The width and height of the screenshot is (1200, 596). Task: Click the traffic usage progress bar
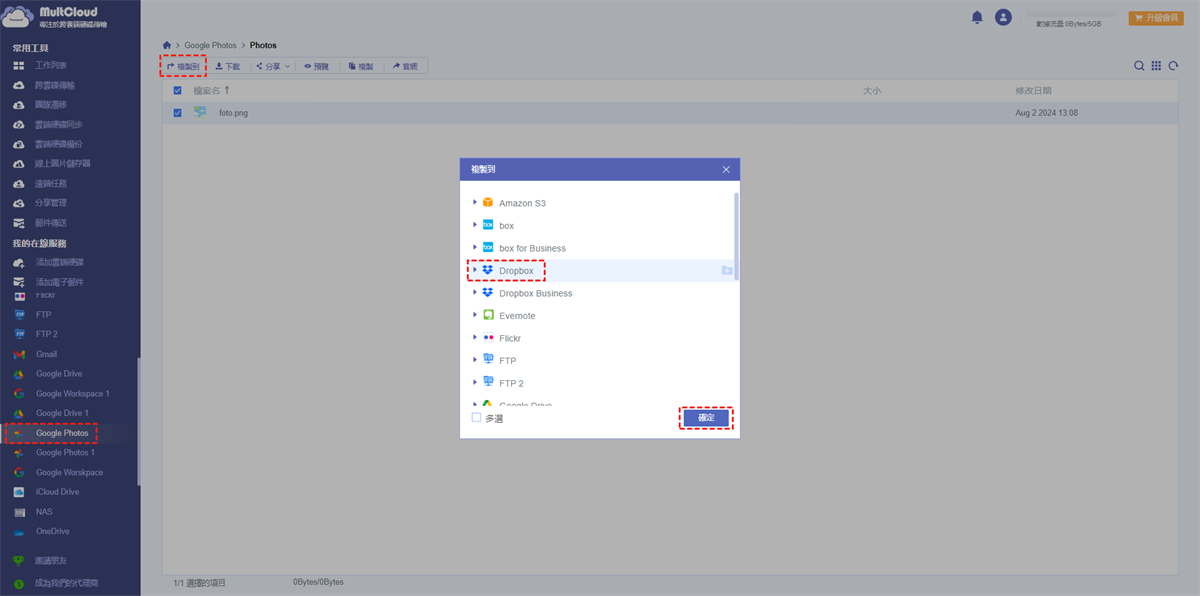point(1070,13)
